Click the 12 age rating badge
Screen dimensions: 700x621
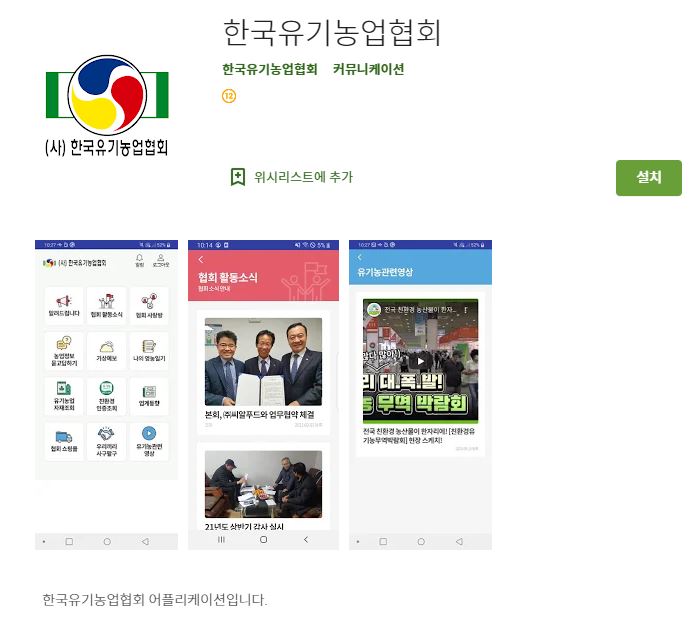(229, 96)
